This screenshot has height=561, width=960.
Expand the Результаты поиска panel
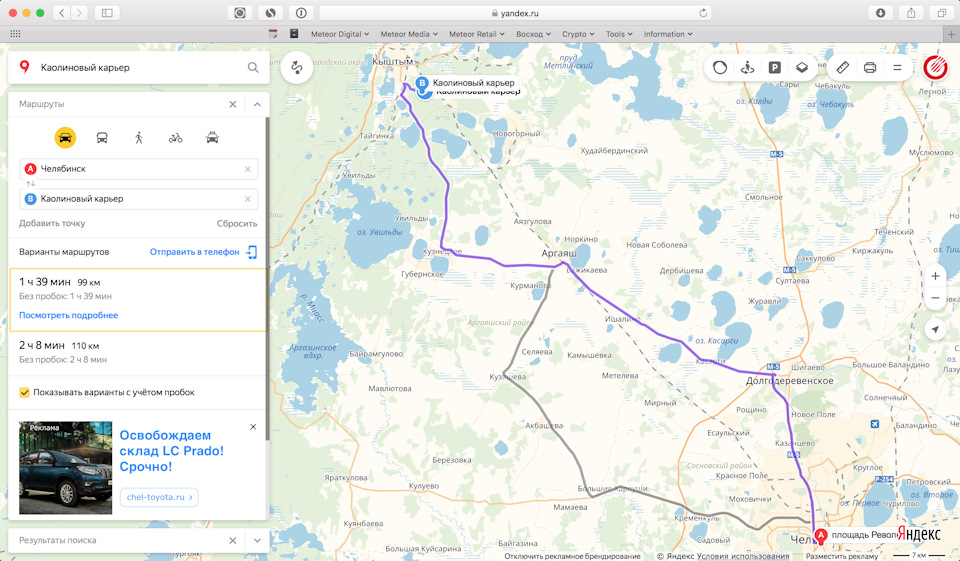[x=257, y=540]
